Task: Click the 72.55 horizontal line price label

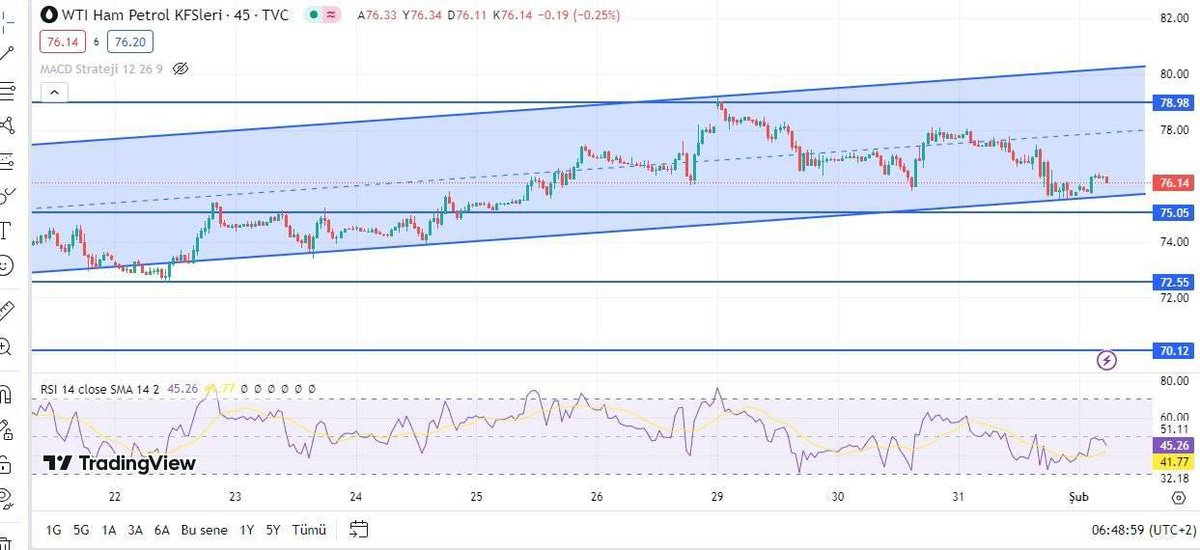Action: click(1173, 283)
